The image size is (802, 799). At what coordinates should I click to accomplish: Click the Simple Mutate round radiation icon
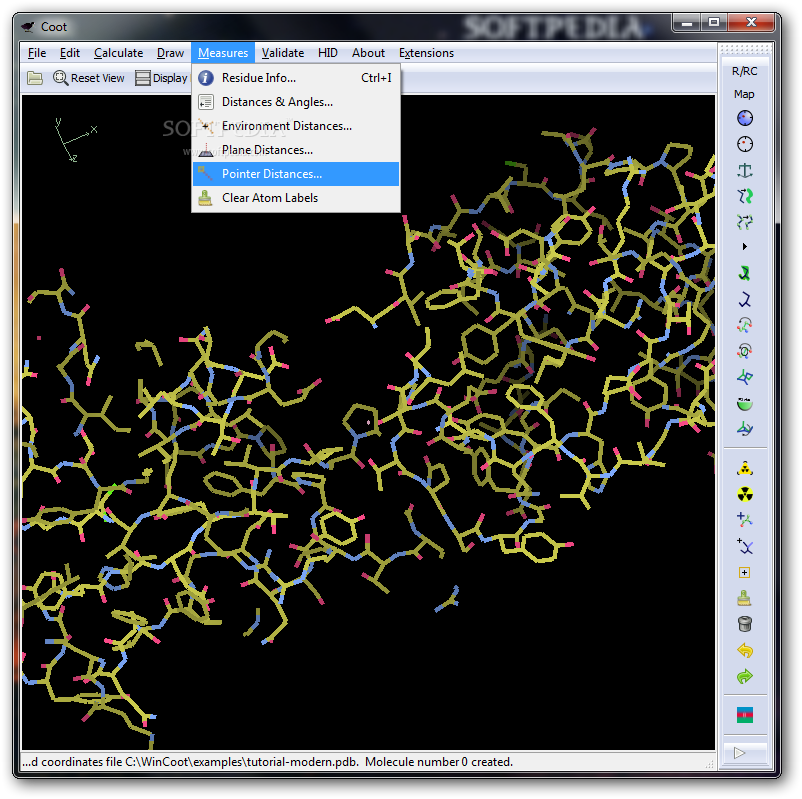click(x=745, y=494)
